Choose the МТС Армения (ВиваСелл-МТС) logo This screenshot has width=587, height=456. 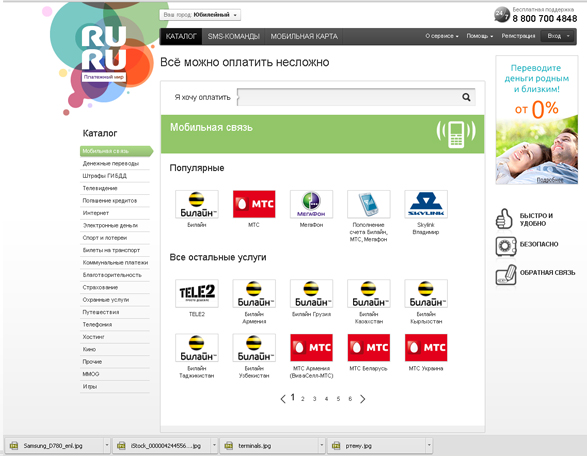tap(311, 348)
